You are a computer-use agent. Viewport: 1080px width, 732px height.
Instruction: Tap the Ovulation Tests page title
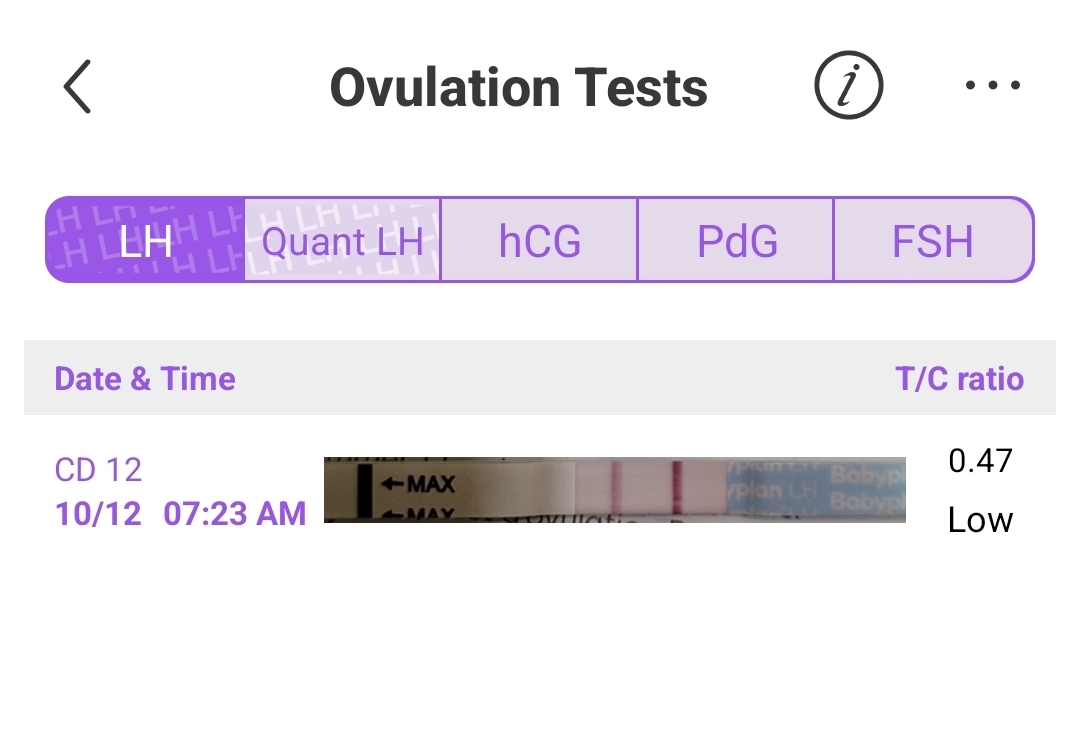click(x=518, y=87)
